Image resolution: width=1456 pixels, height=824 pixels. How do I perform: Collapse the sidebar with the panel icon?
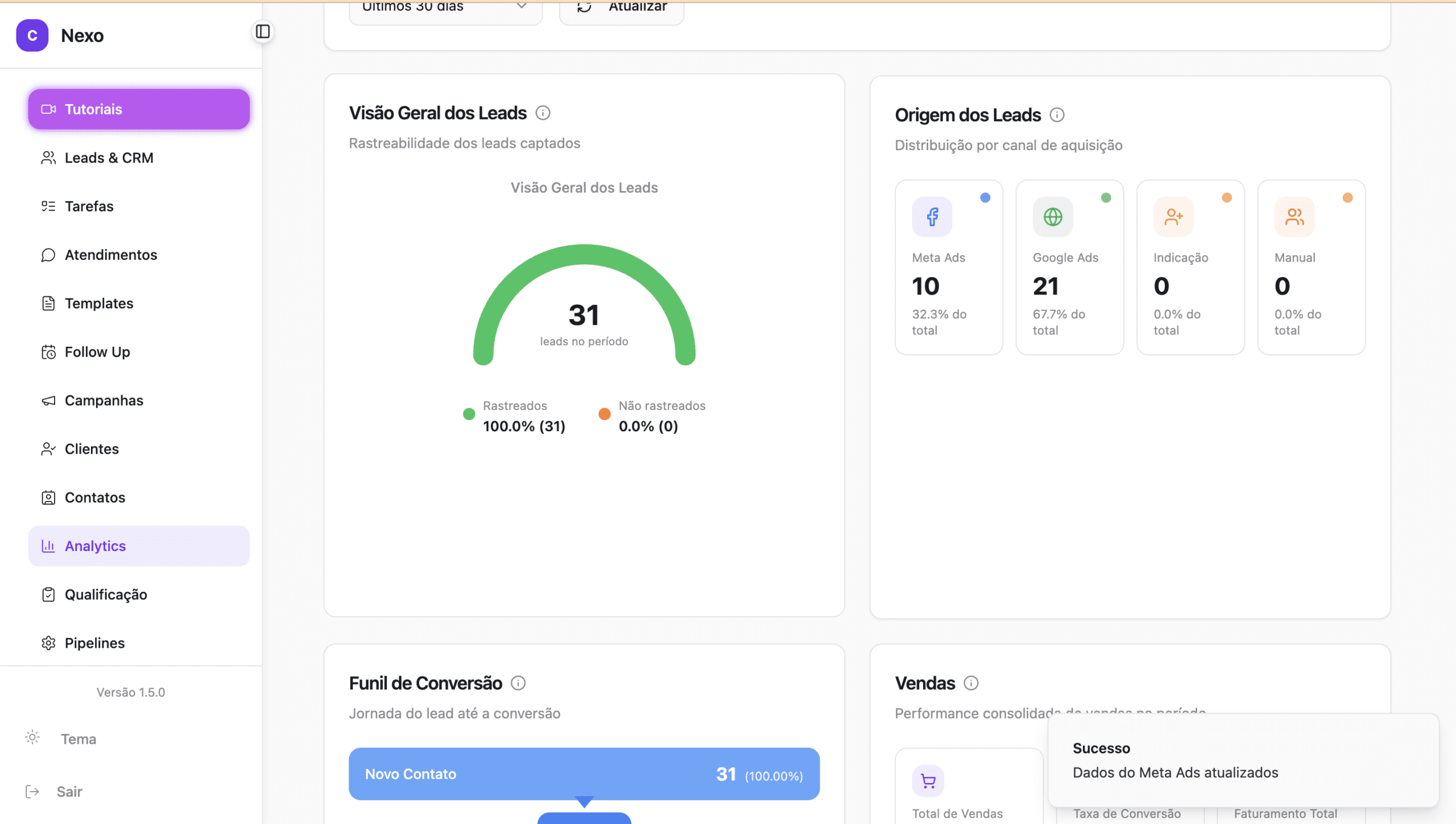click(x=262, y=32)
